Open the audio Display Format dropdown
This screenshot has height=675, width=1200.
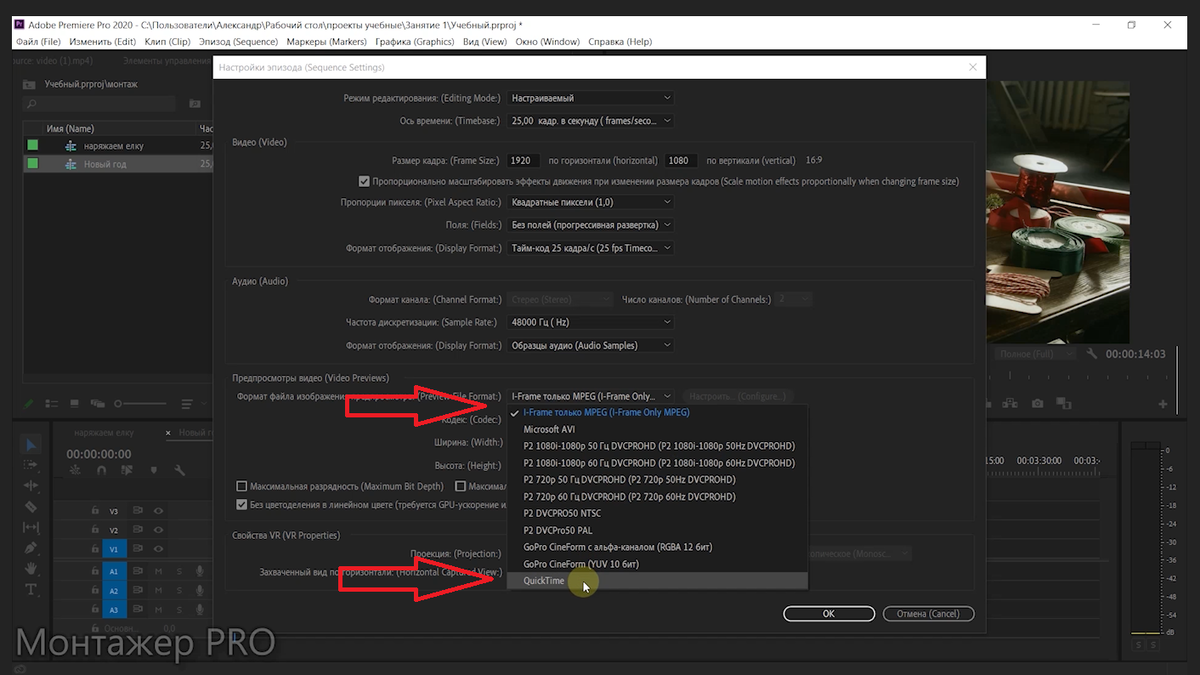click(x=590, y=345)
